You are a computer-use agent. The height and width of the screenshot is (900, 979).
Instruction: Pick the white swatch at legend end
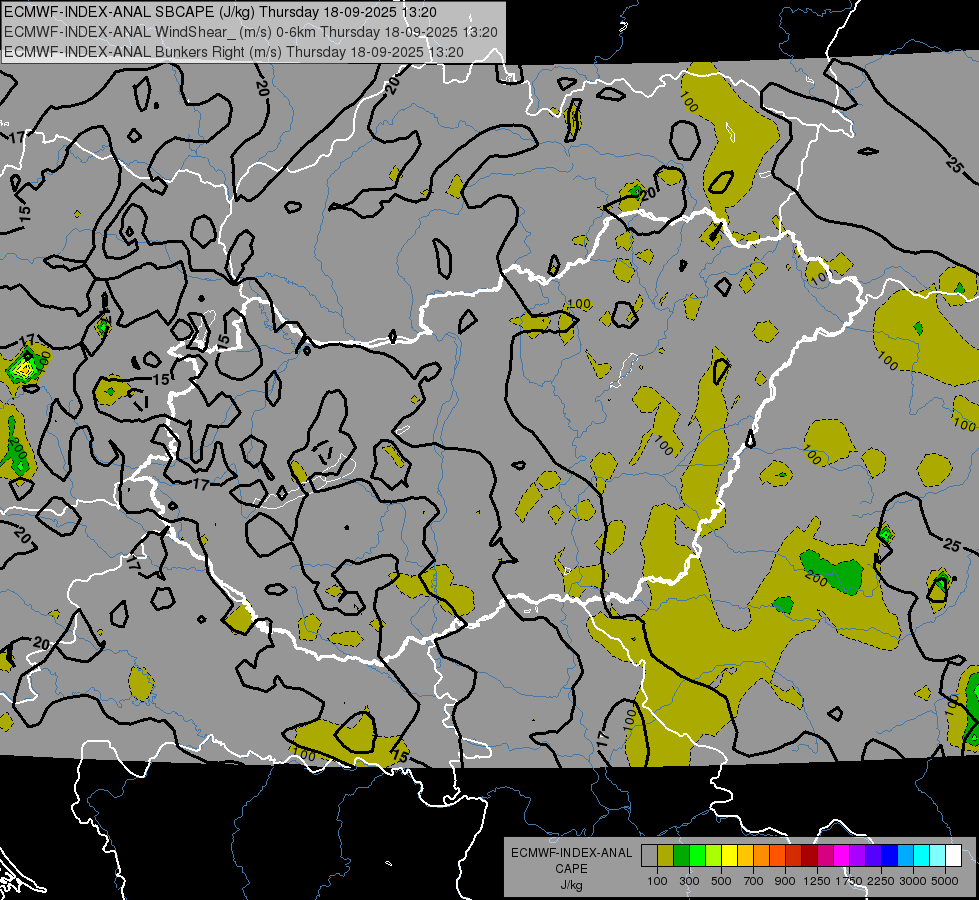953,855
